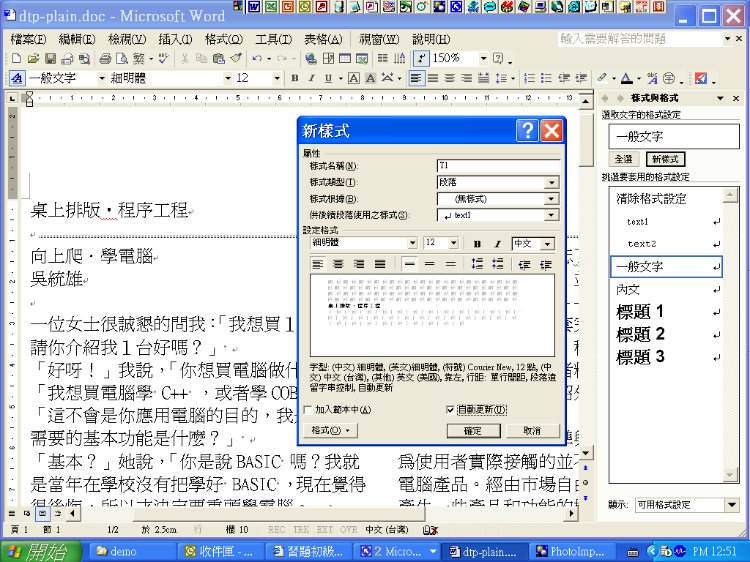Click Justify align icon in New Style dialog
The height and width of the screenshot is (562, 750).
tap(380, 264)
